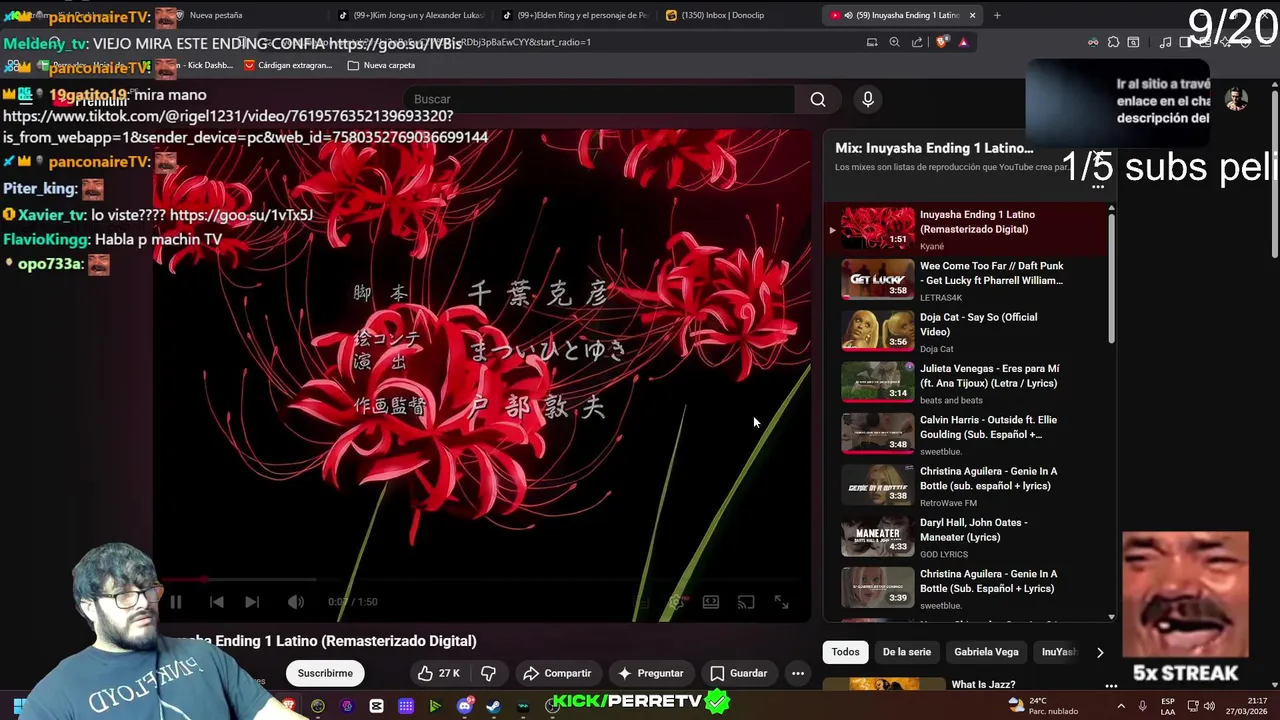Select the De la serie chip

[906, 652]
